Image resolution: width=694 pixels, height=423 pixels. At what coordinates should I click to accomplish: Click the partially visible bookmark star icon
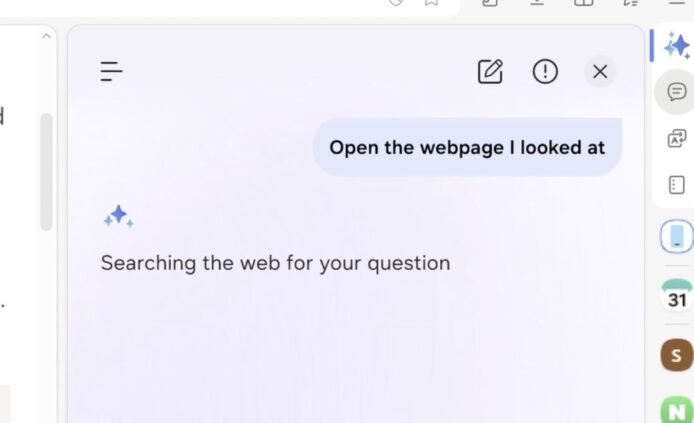431,3
